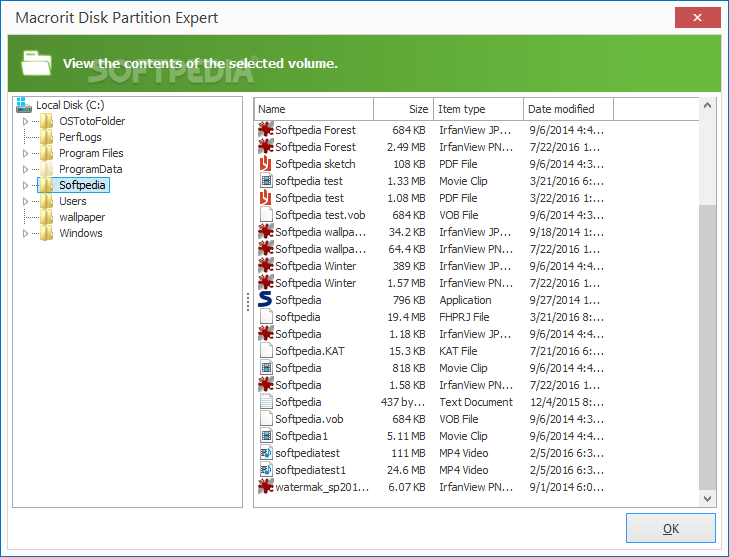Click the IrfanView icon of the 389 KB Softpedia Winter

(265, 266)
